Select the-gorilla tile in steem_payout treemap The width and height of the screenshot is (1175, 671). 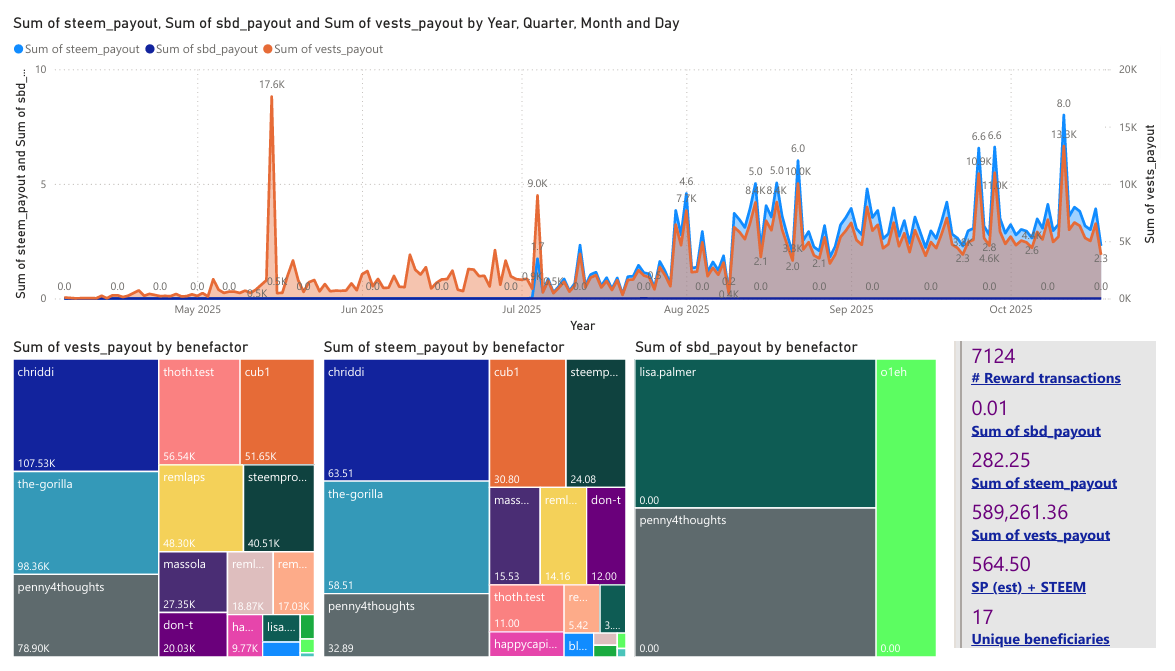(x=406, y=537)
